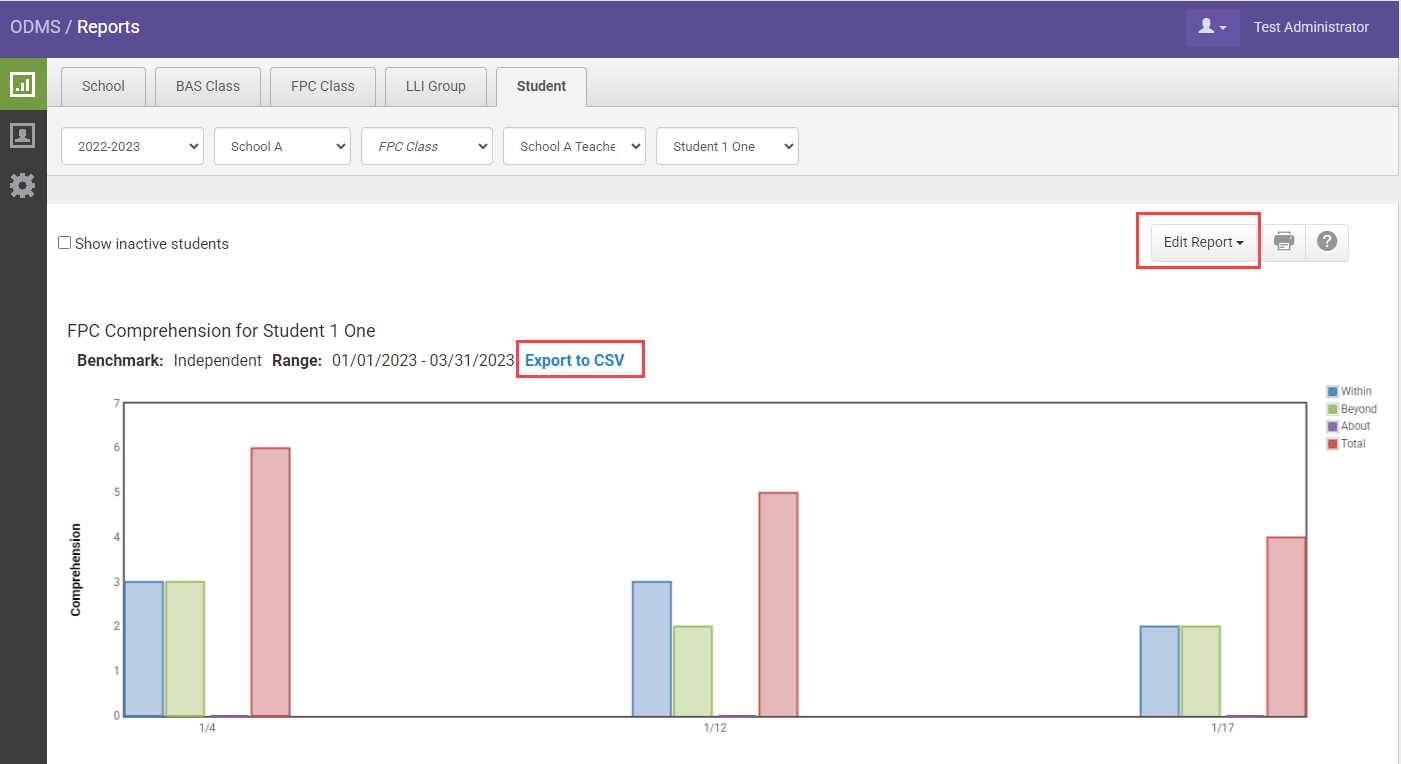Switch to the BAS Class tab
The width and height of the screenshot is (1401, 764).
pyautogui.click(x=208, y=86)
